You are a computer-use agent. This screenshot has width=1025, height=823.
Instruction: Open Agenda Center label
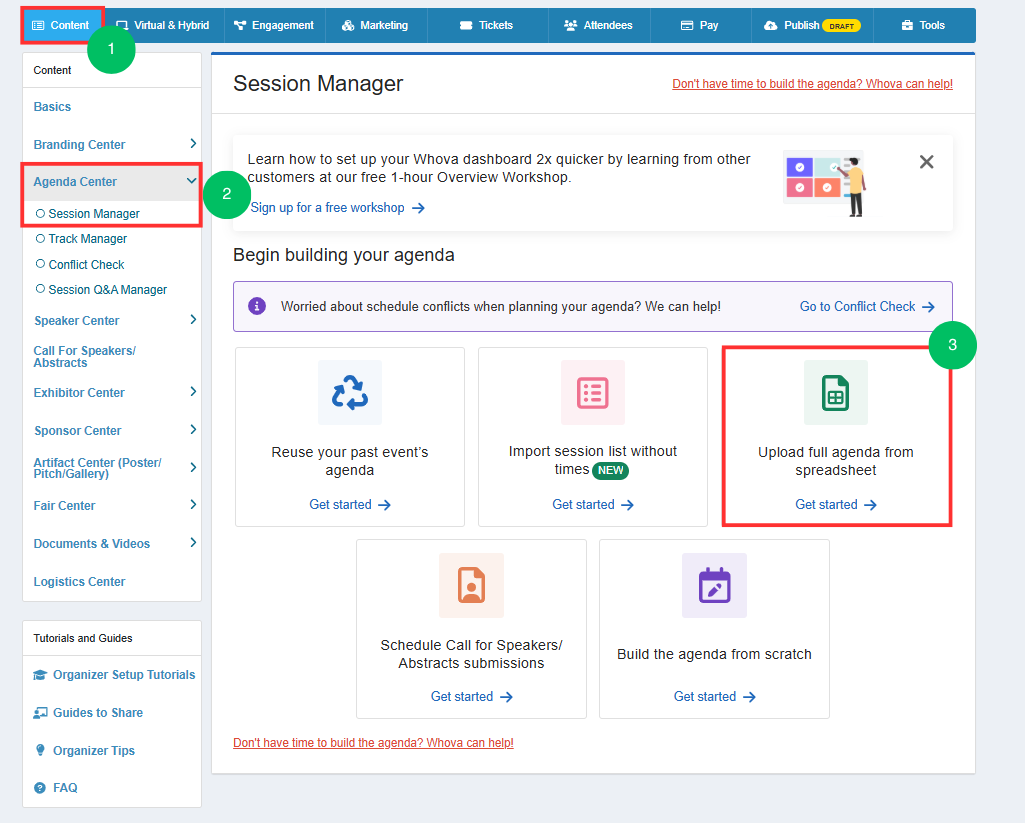[75, 182]
